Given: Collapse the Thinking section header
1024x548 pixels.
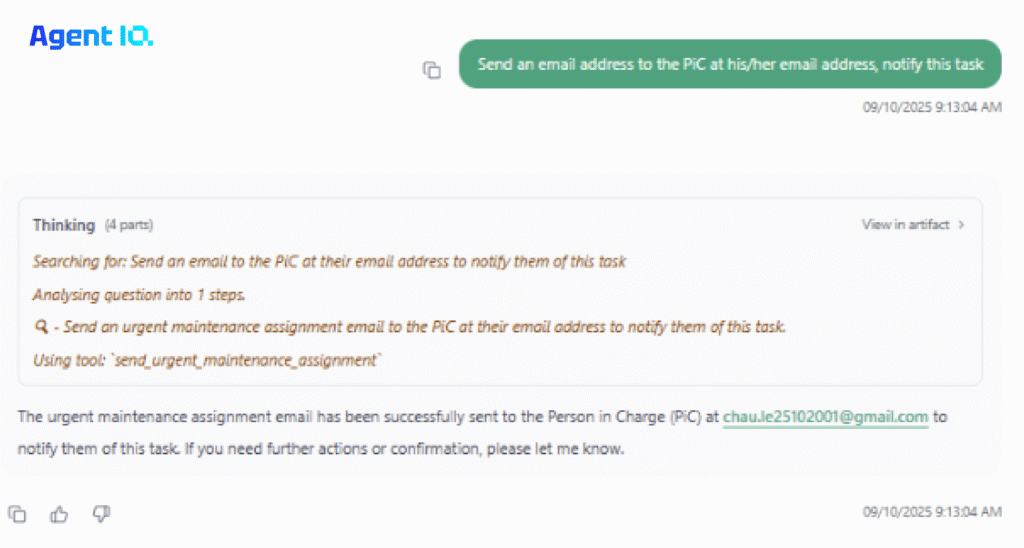Looking at the screenshot, I should 64,225.
